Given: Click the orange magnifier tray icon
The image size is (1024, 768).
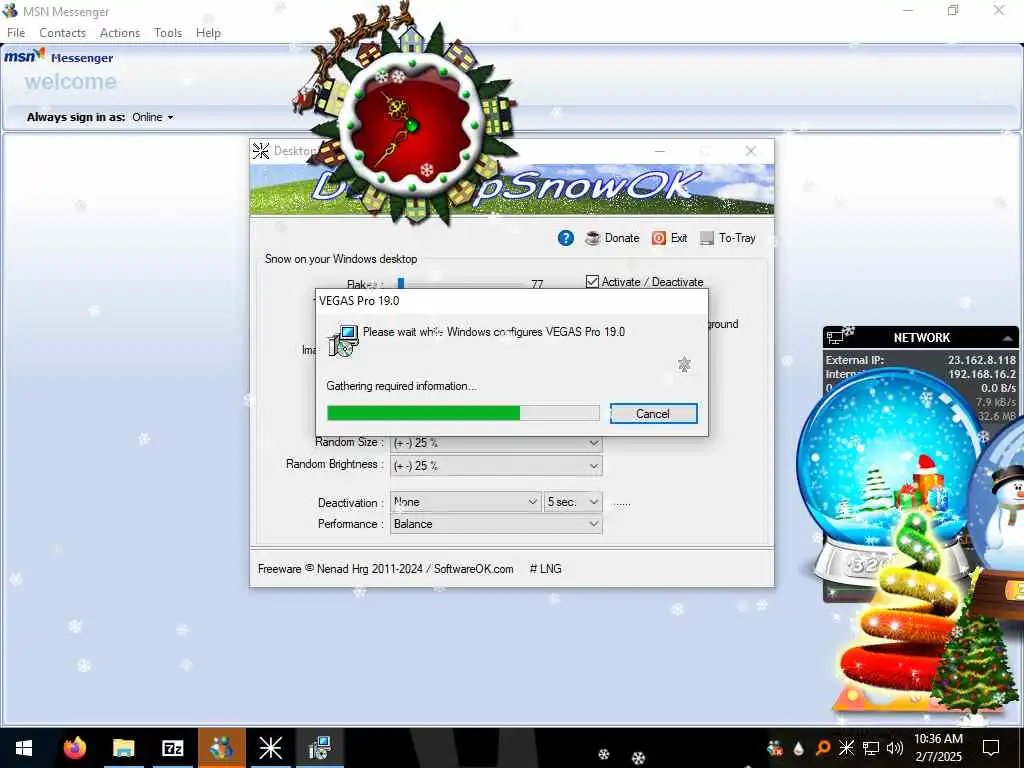Looking at the screenshot, I should (x=823, y=748).
